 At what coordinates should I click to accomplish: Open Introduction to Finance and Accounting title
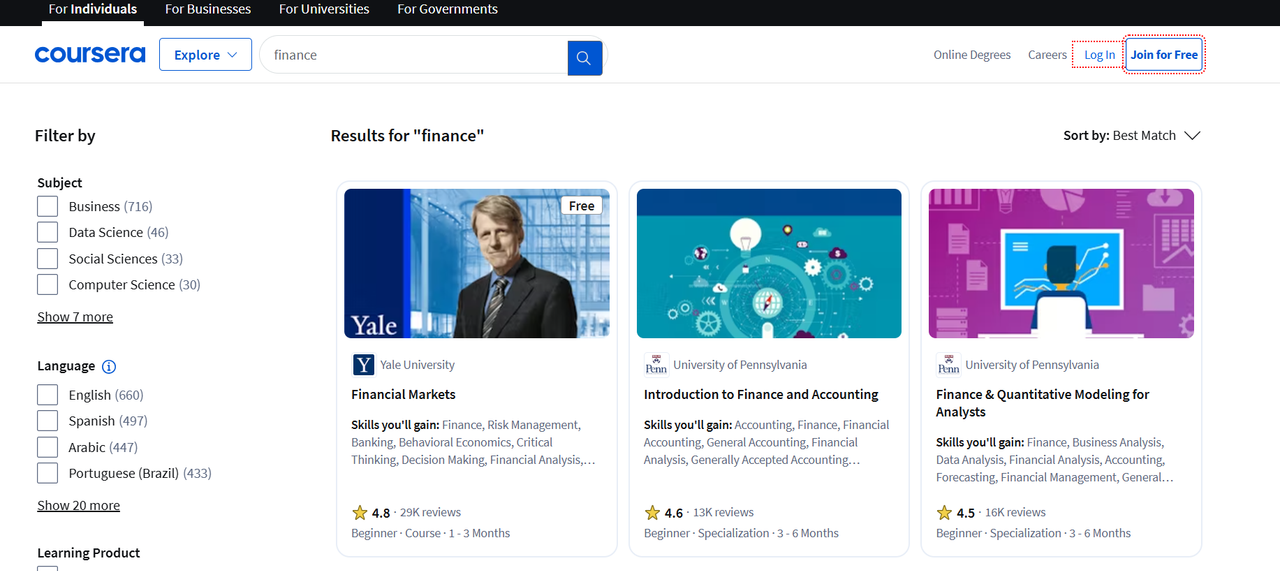click(761, 395)
